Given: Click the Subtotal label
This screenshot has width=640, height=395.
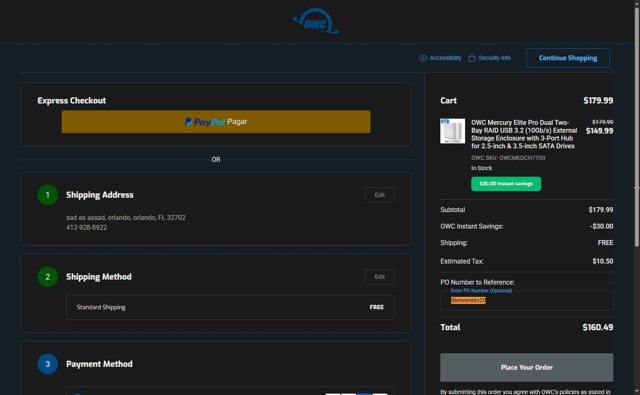Looking at the screenshot, I should pos(453,210).
